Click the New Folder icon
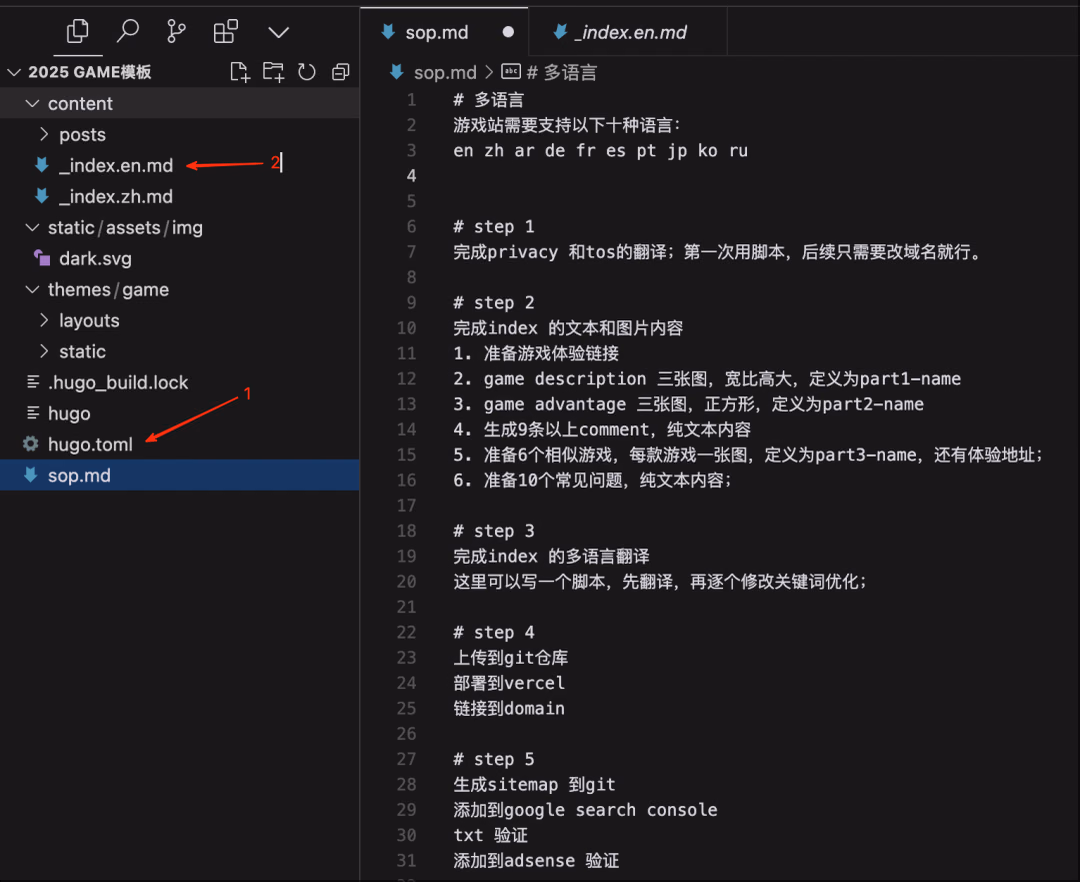1080x882 pixels. (273, 72)
